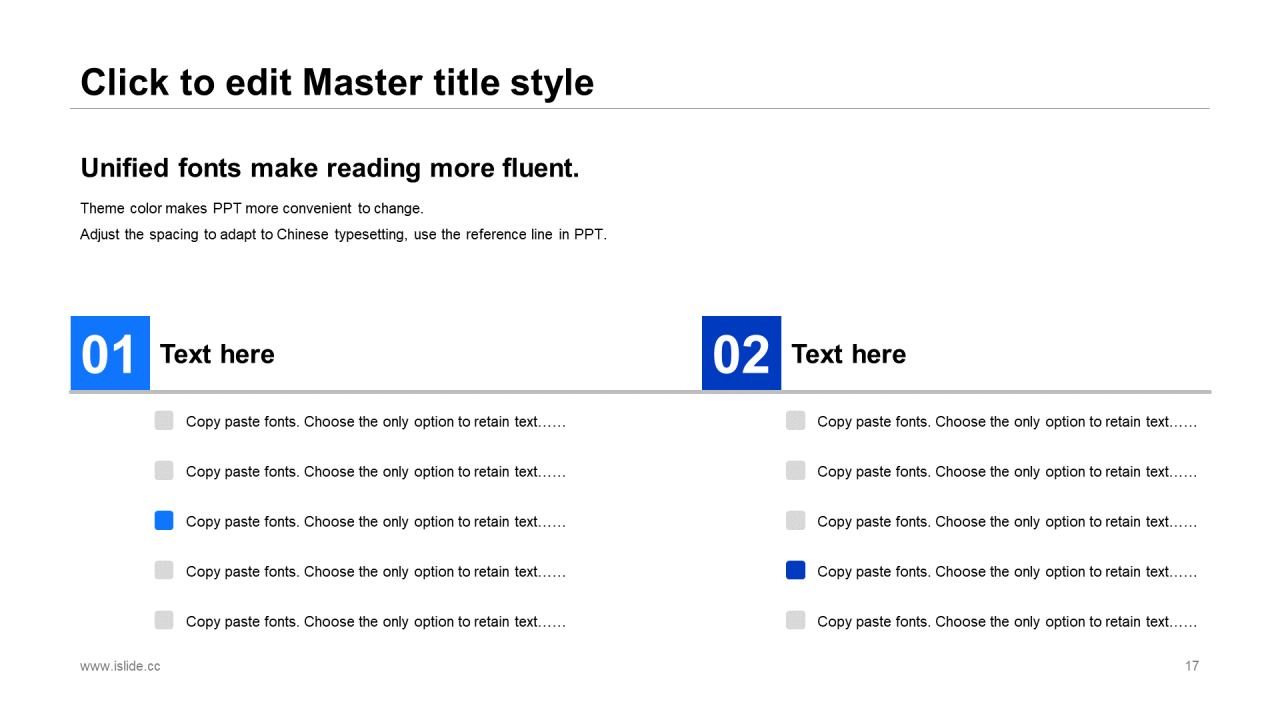
Task: Check the second gray square under section 01
Action: (164, 470)
